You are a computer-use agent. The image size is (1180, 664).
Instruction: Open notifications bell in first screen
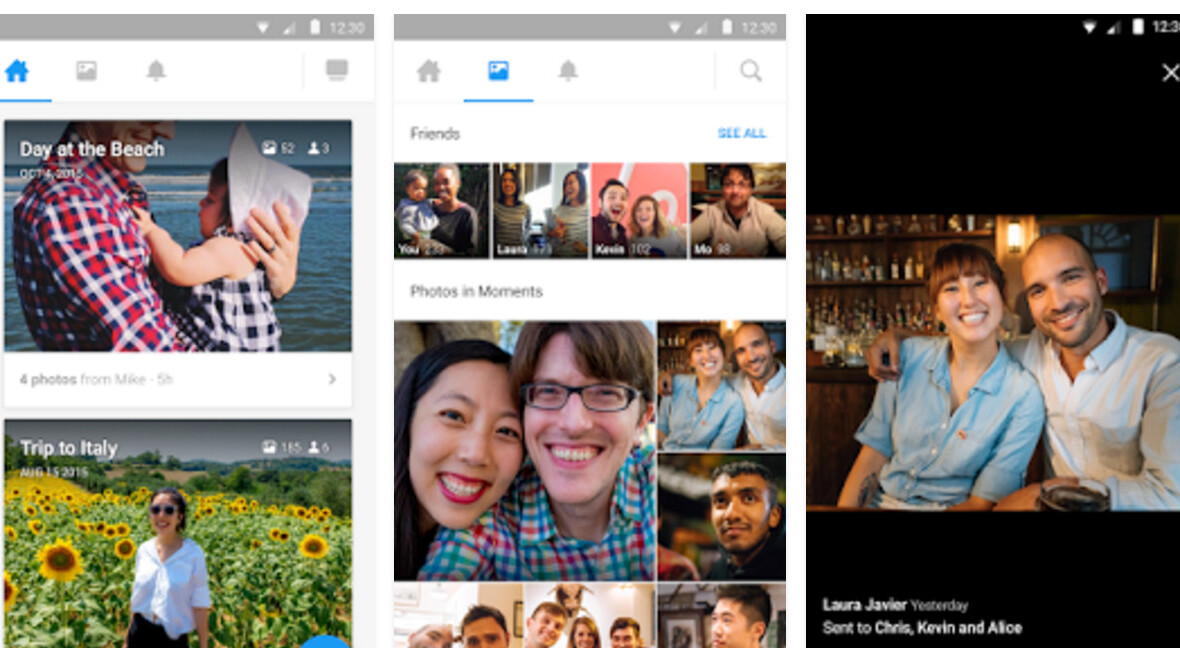tap(156, 71)
